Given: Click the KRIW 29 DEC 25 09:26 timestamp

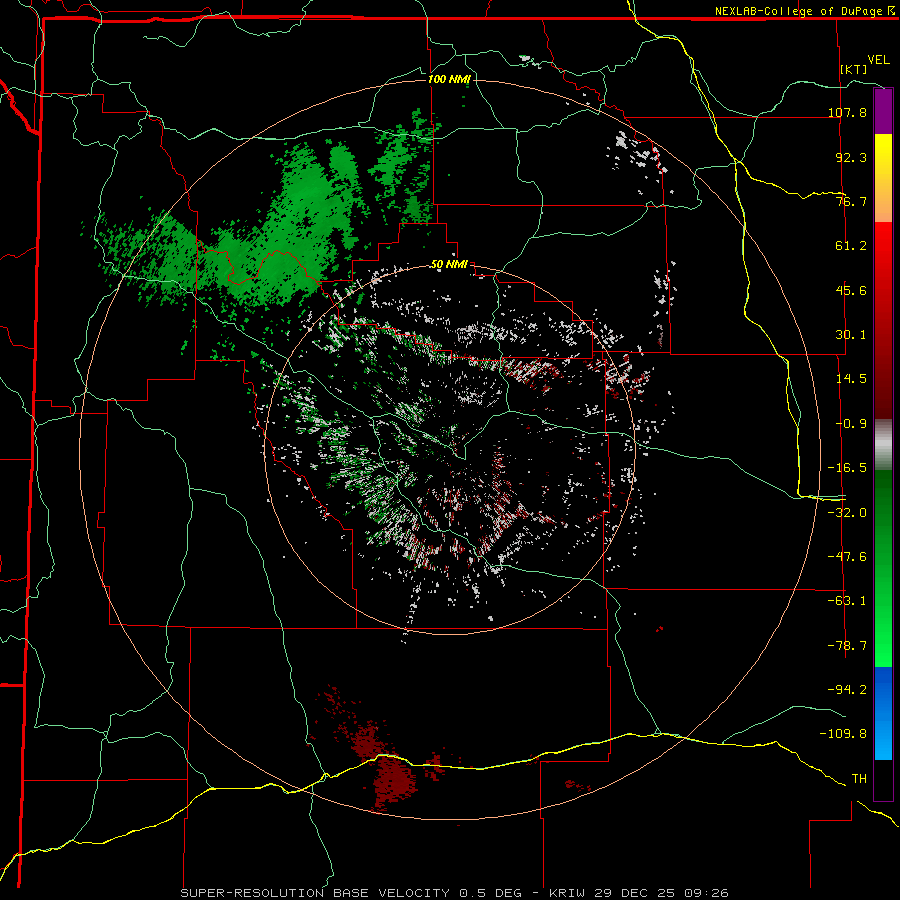Looking at the screenshot, I should pos(639,893).
